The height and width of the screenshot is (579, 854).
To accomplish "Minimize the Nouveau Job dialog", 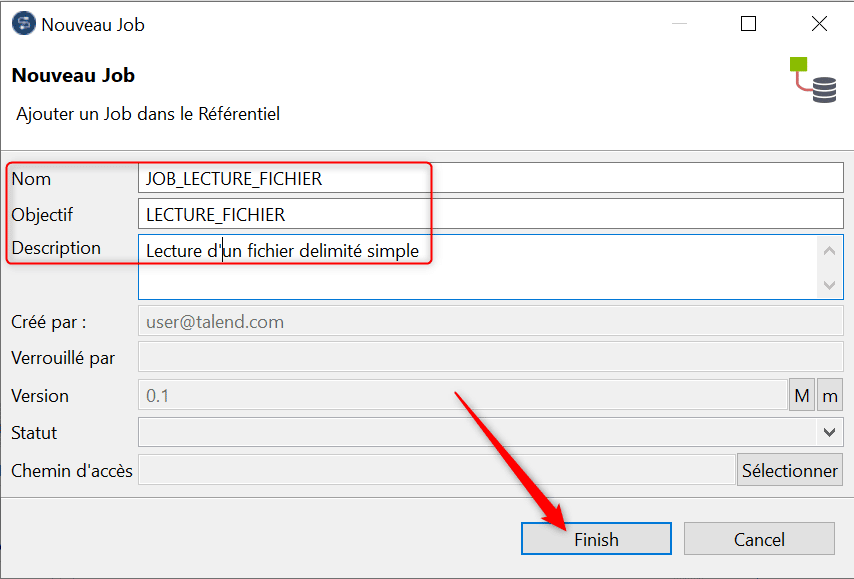I will (679, 23).
